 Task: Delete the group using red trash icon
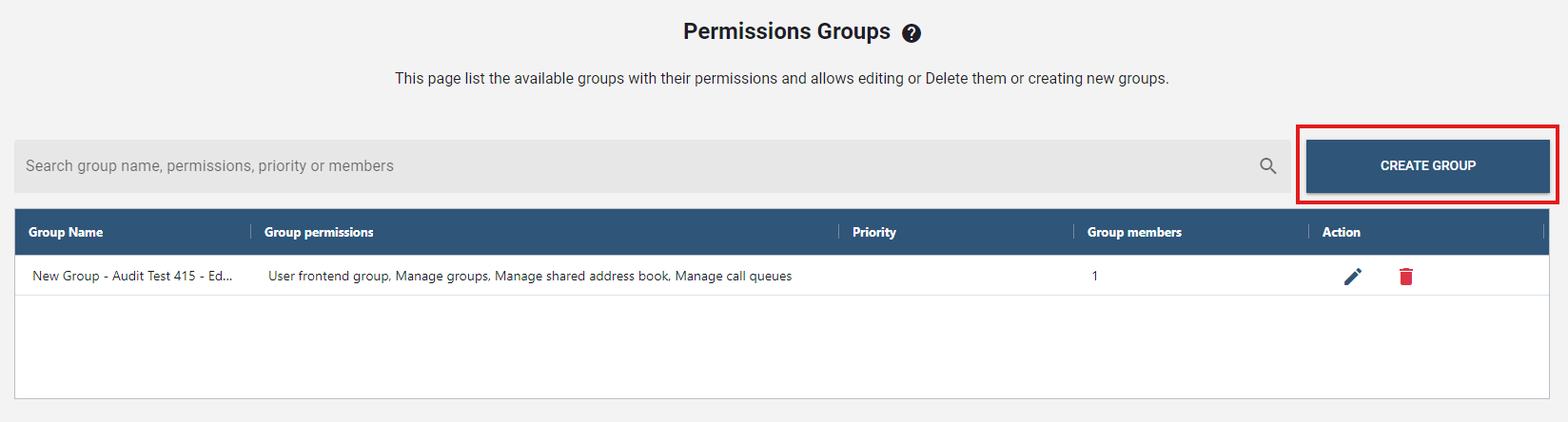[x=1405, y=277]
